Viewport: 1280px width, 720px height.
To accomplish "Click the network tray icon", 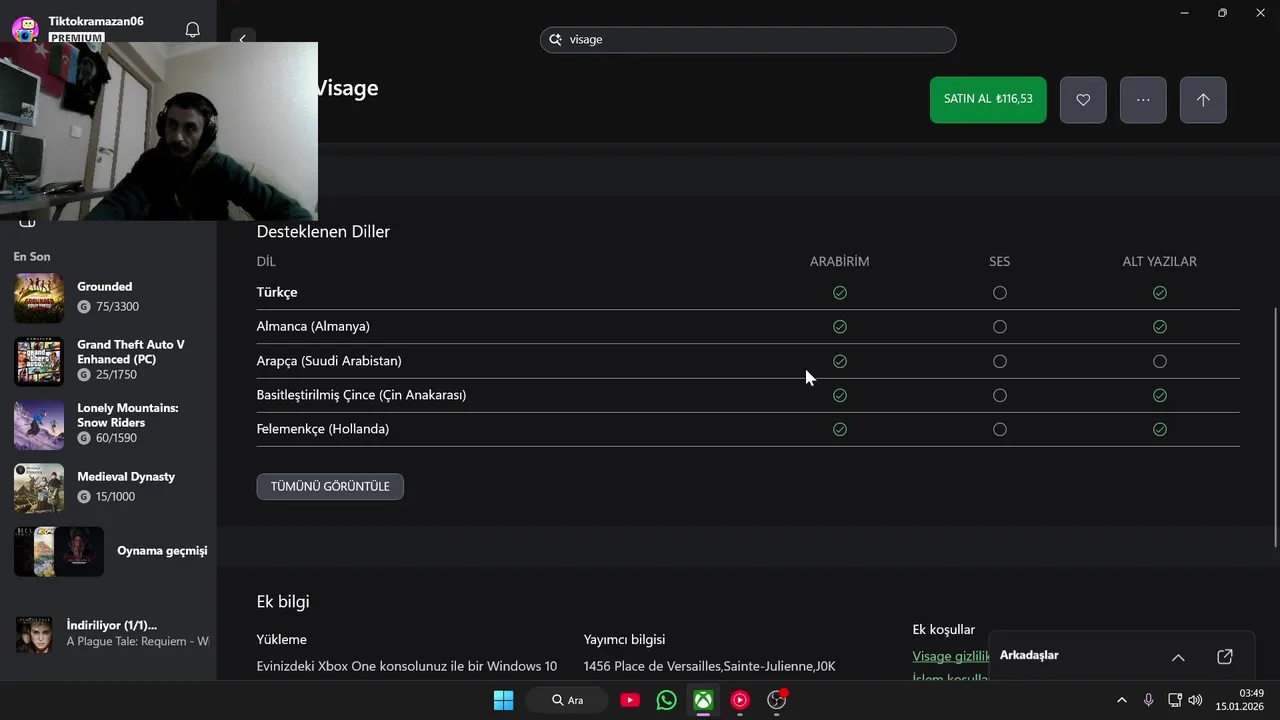I will pyautogui.click(x=1175, y=700).
